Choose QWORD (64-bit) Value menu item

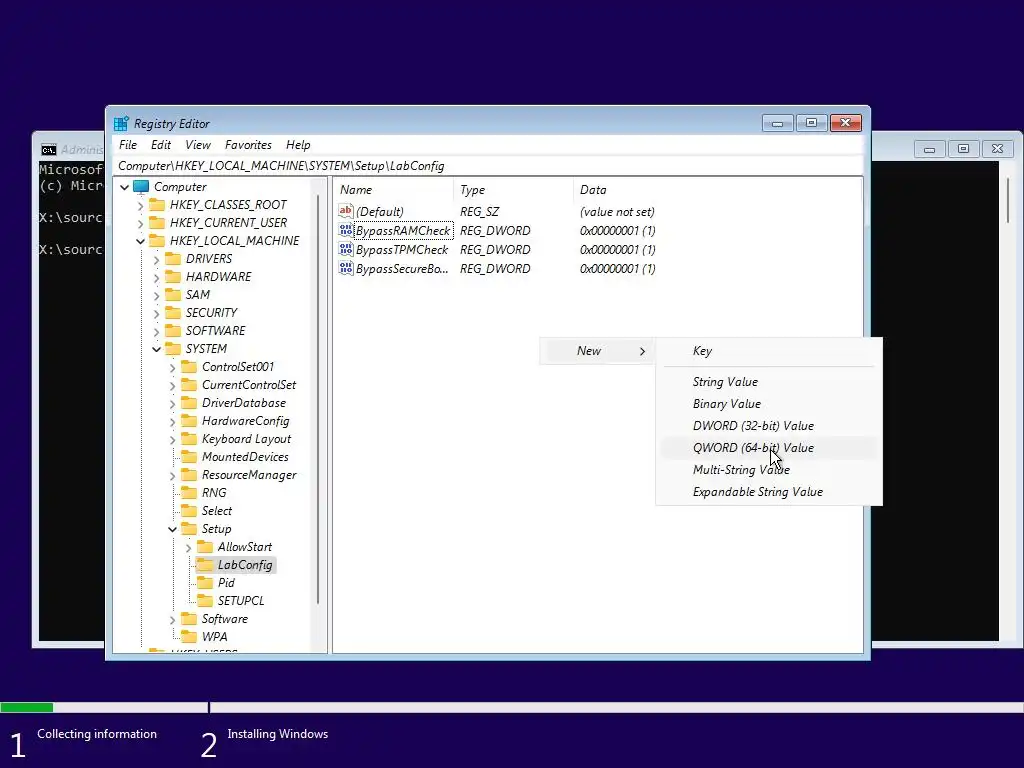click(769, 448)
